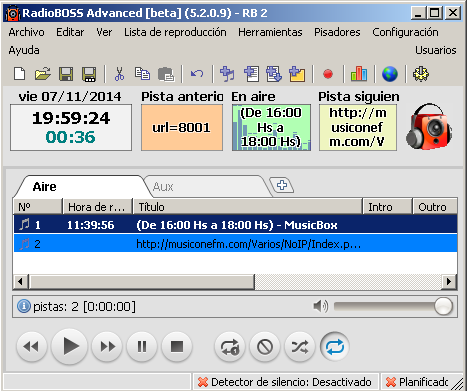Click the undo arrow icon
The height and width of the screenshot is (391, 467).
point(197,74)
